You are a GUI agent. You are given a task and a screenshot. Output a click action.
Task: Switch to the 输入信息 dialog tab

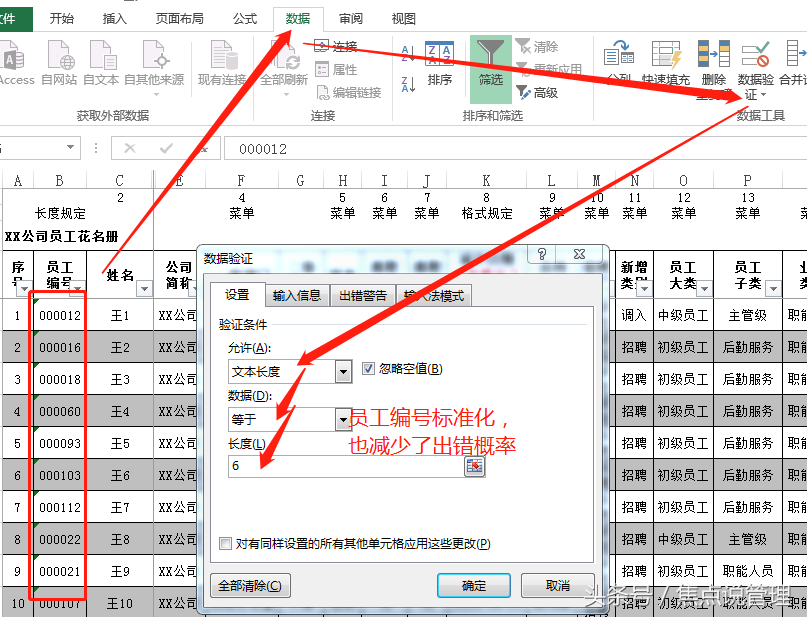297,295
